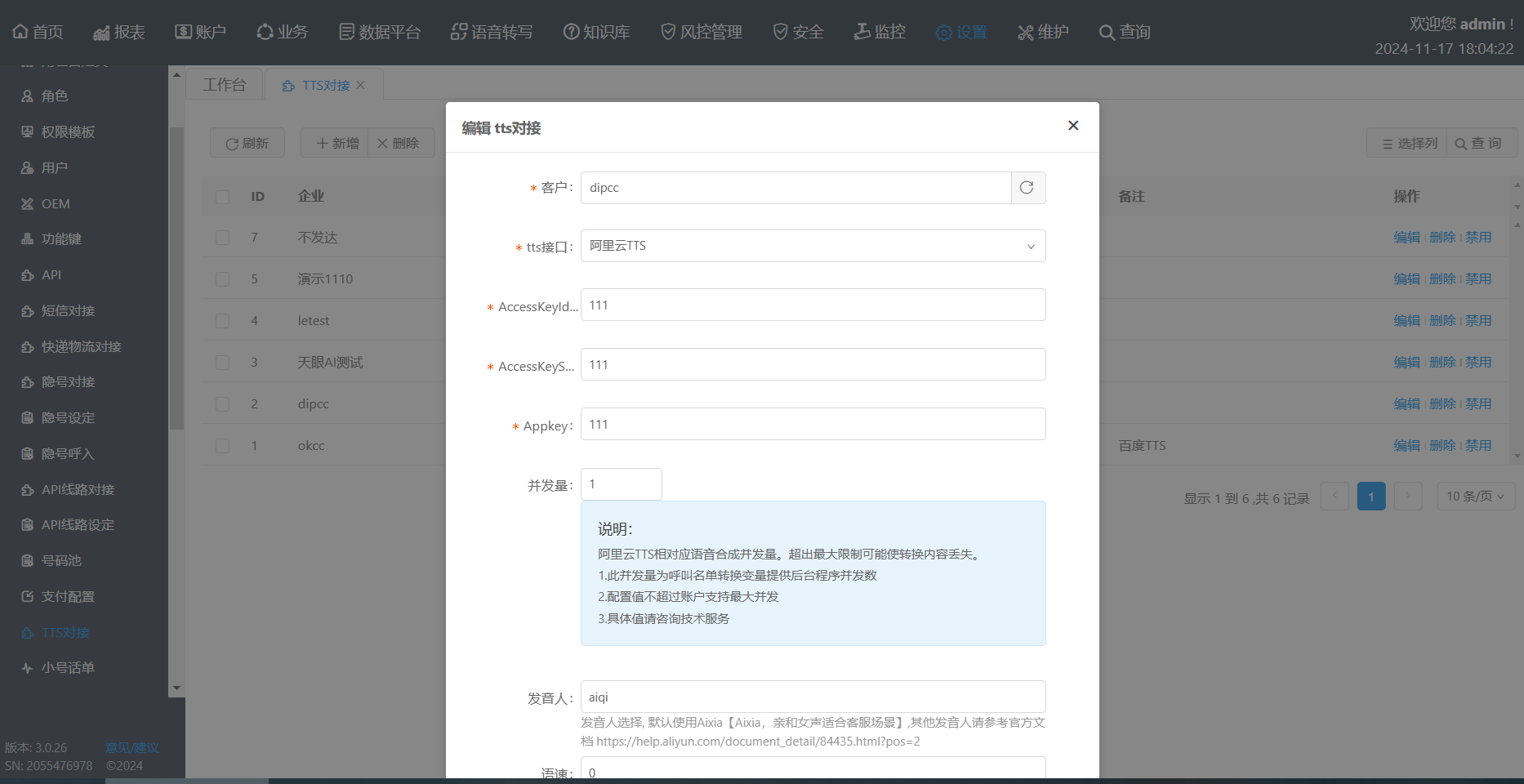Click the 角色 icon in the sidebar

[27, 96]
